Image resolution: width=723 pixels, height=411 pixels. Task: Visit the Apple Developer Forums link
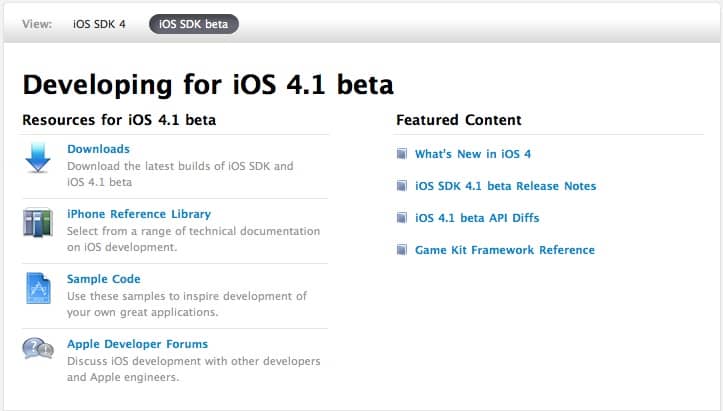point(137,344)
